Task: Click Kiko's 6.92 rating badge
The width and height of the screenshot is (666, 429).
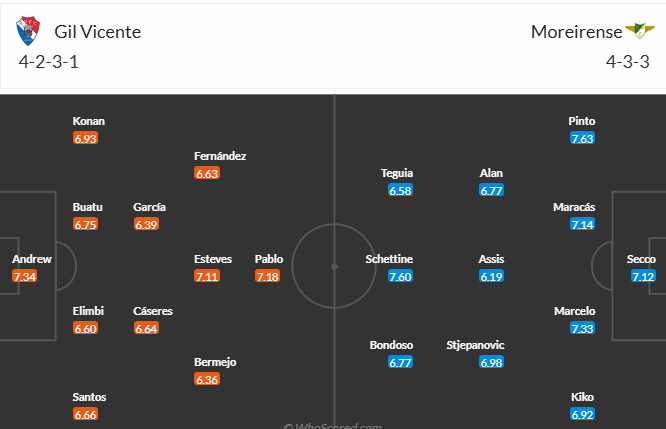Action: [582, 414]
